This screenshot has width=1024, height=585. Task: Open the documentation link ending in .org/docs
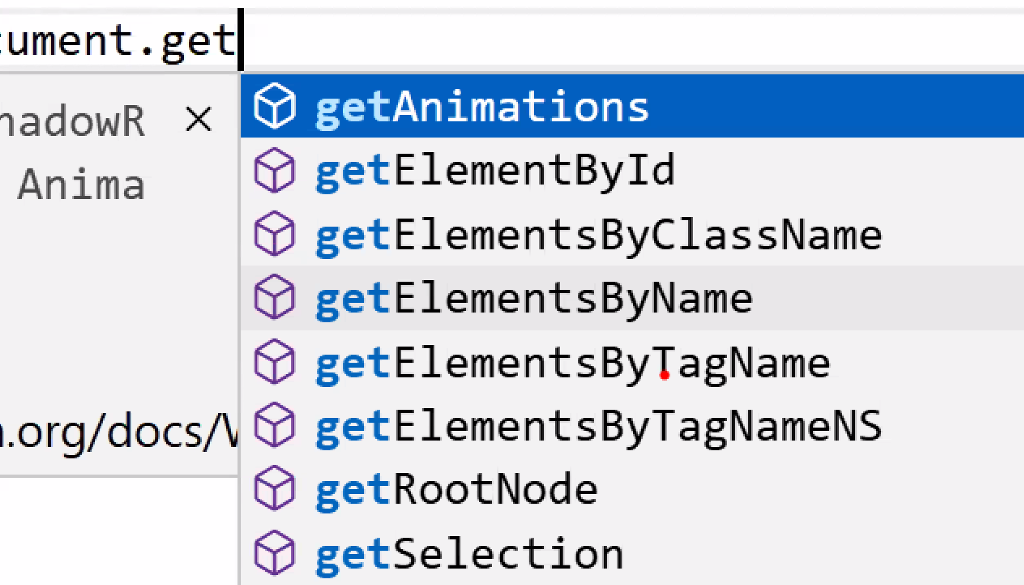pyautogui.click(x=119, y=433)
